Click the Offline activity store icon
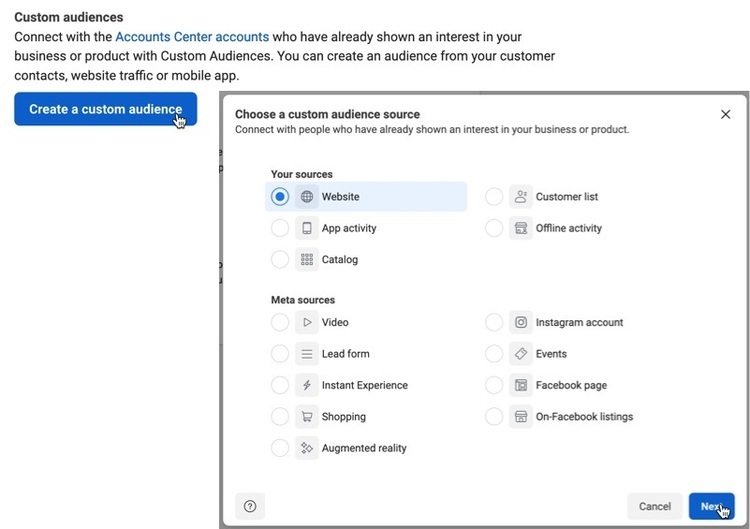This screenshot has height=529, width=750. coord(520,228)
